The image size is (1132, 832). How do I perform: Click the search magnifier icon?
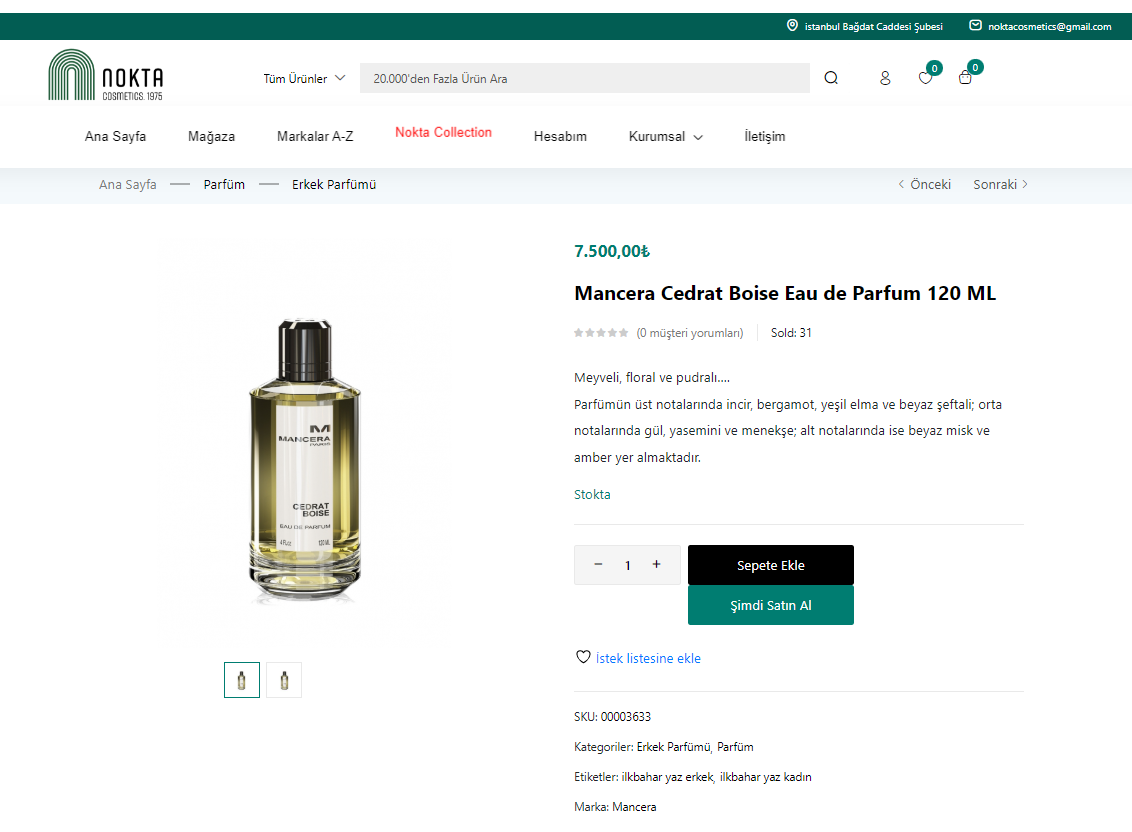[831, 78]
